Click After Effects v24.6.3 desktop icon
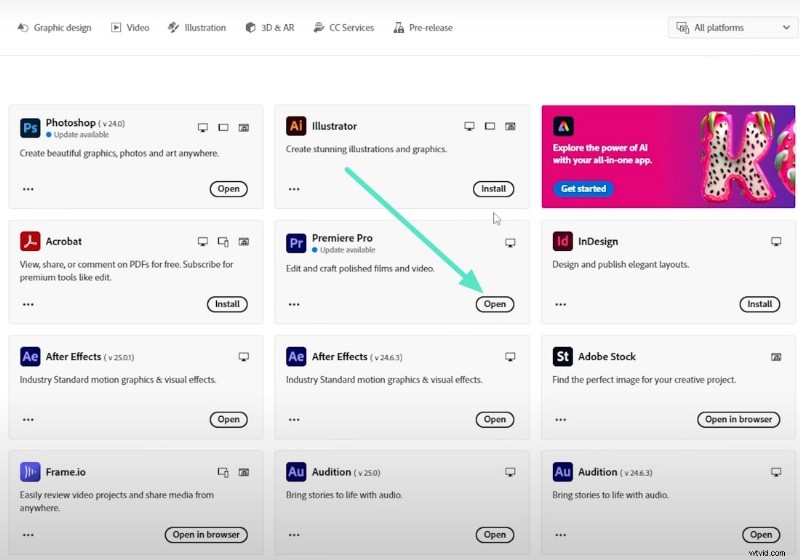The width and height of the screenshot is (800, 560). click(x=510, y=357)
